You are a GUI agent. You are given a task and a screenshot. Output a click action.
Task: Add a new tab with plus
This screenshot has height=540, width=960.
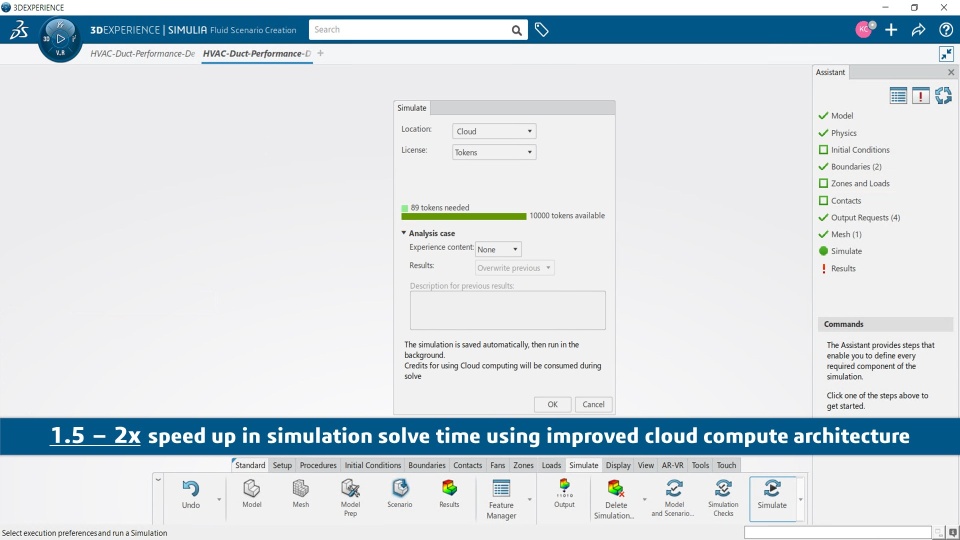click(320, 53)
